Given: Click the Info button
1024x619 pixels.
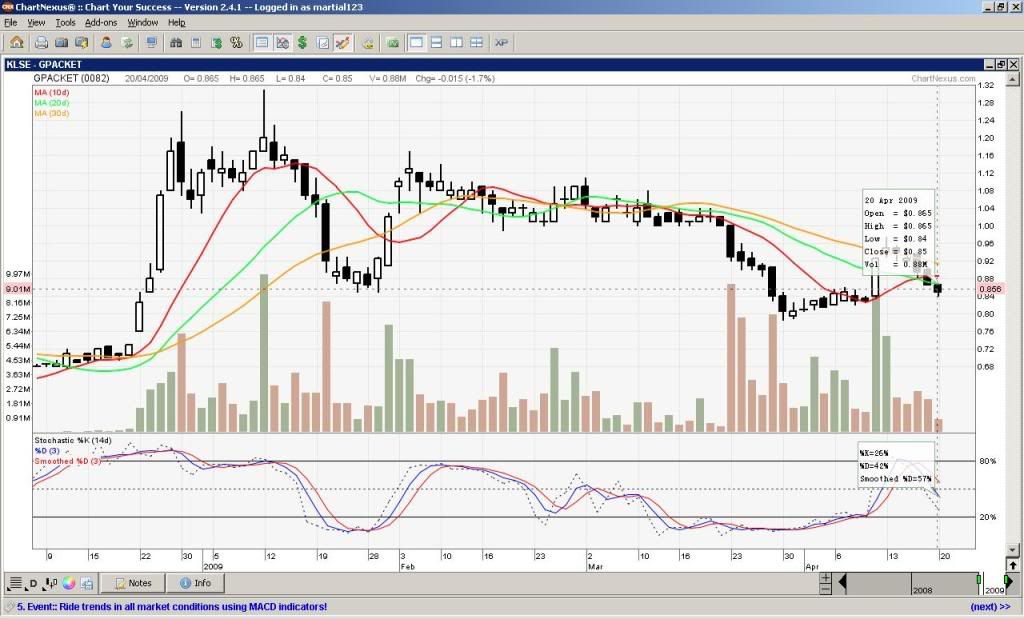Looking at the screenshot, I should 195,583.
